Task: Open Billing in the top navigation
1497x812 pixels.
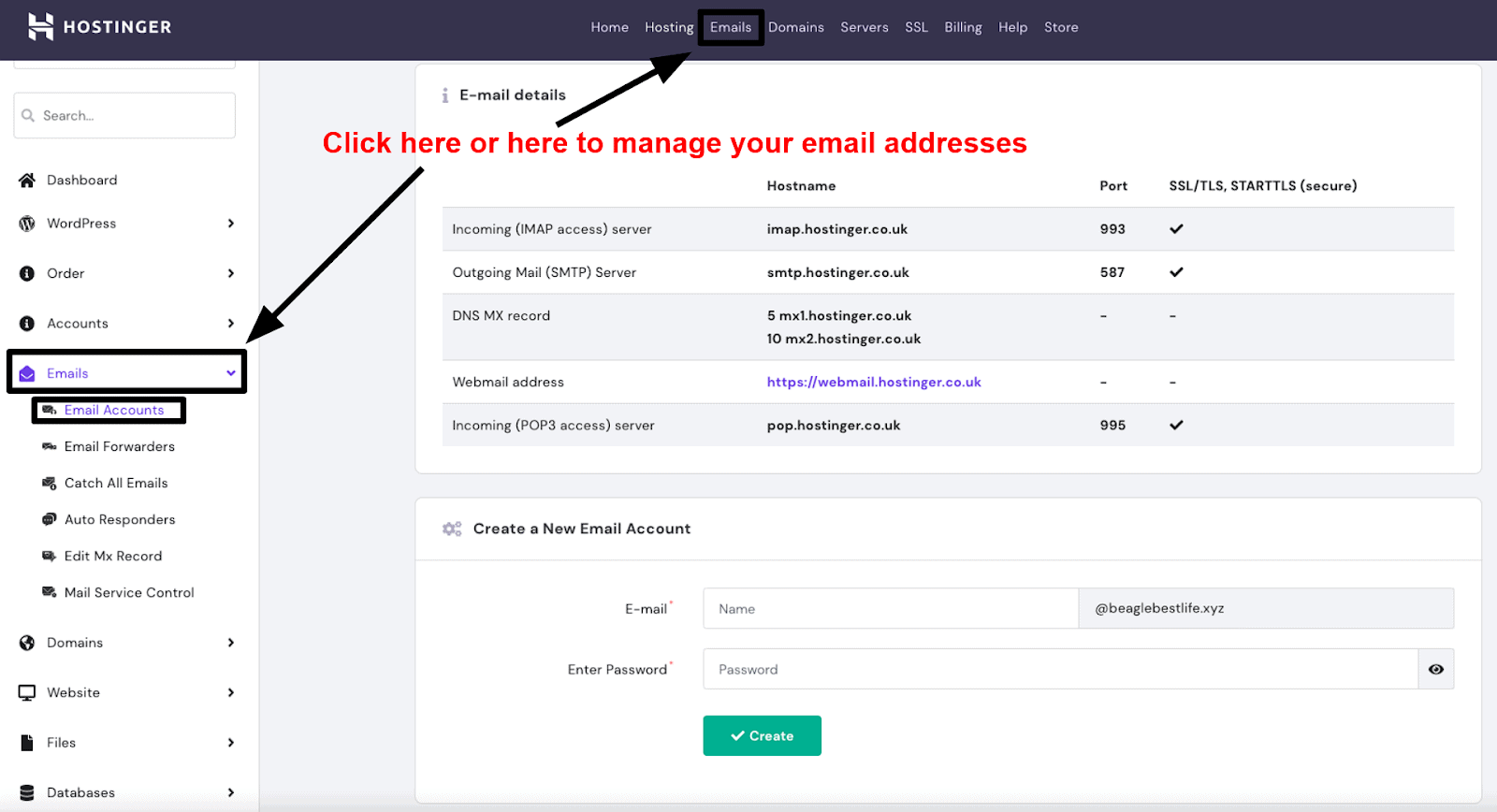Action: [x=963, y=27]
